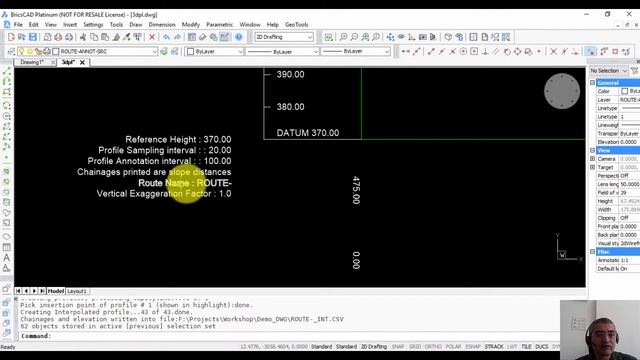Expand the Target property row
The image size is (640, 360).
coord(592,167)
